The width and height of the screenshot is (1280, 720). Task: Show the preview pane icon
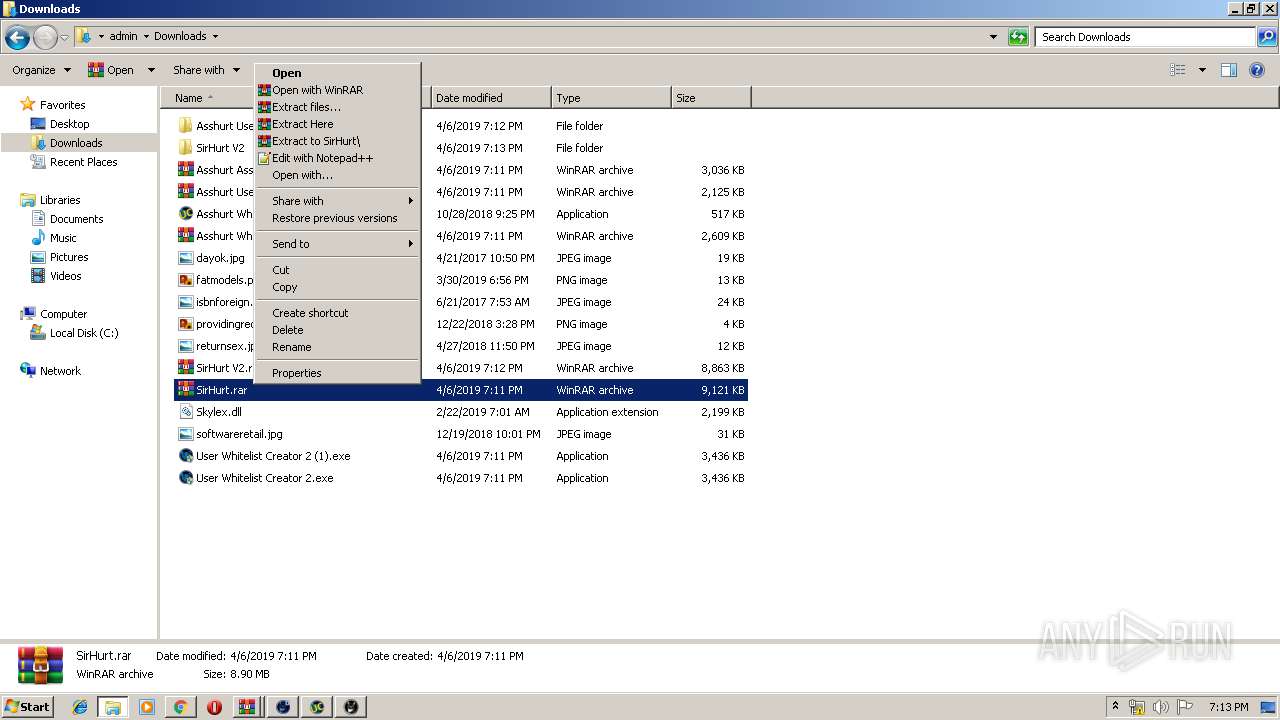click(x=1229, y=70)
